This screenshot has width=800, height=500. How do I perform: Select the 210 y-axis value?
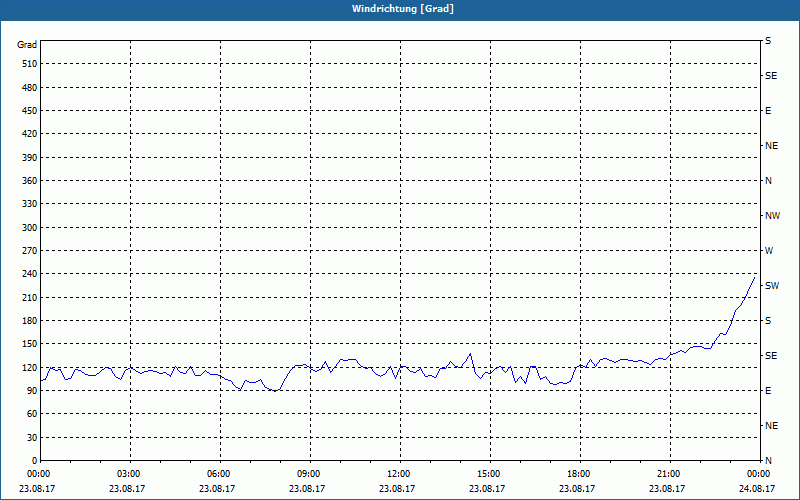(30, 297)
